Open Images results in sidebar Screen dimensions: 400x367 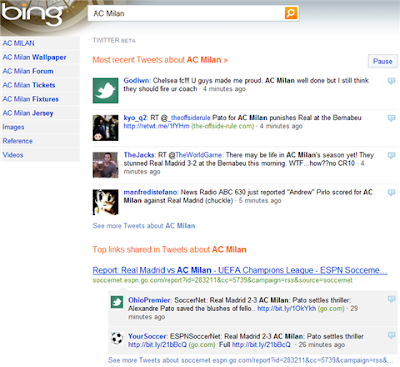tap(13, 127)
